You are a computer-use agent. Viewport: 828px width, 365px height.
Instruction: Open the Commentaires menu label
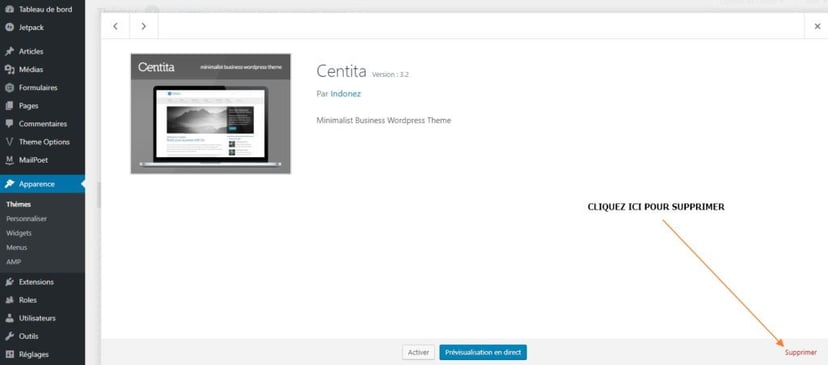43,124
